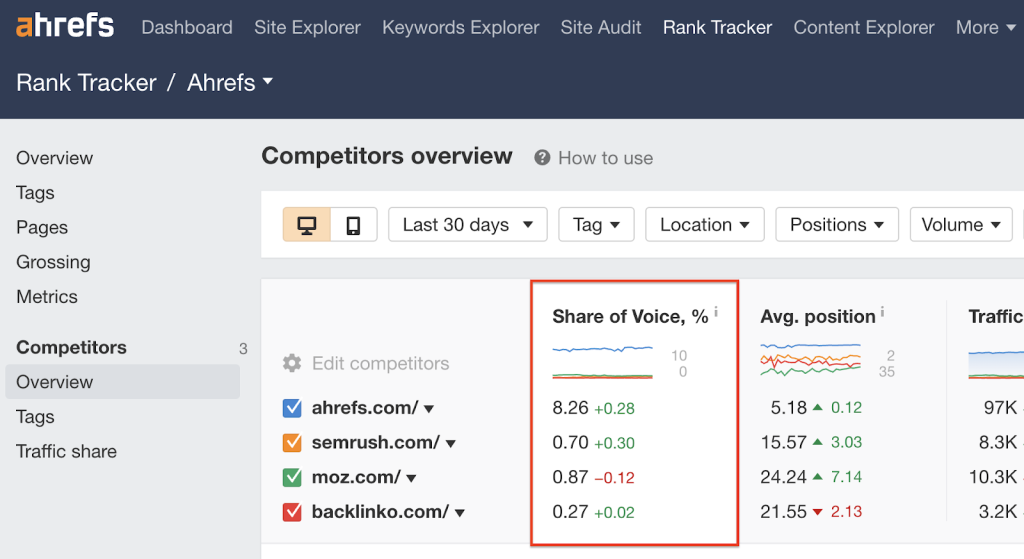Click the How to use question-mark icon

(x=542, y=158)
